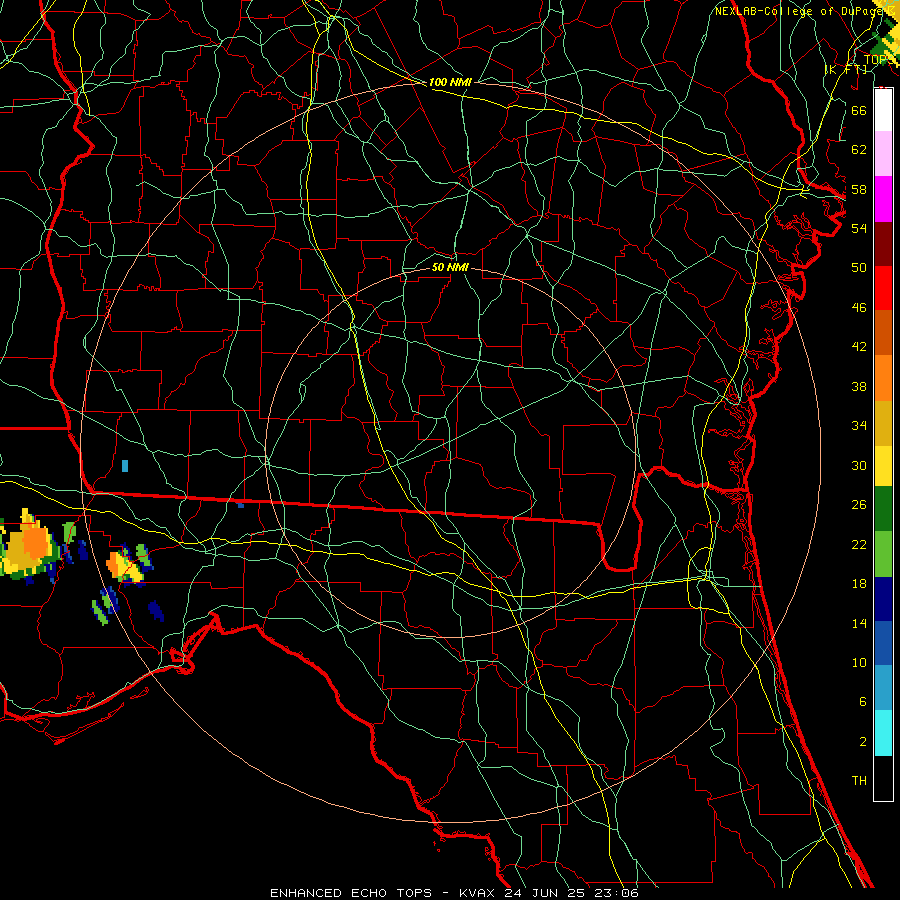This screenshot has height=900, width=900.
Task: Click the 62 legend value
Action: point(859,150)
